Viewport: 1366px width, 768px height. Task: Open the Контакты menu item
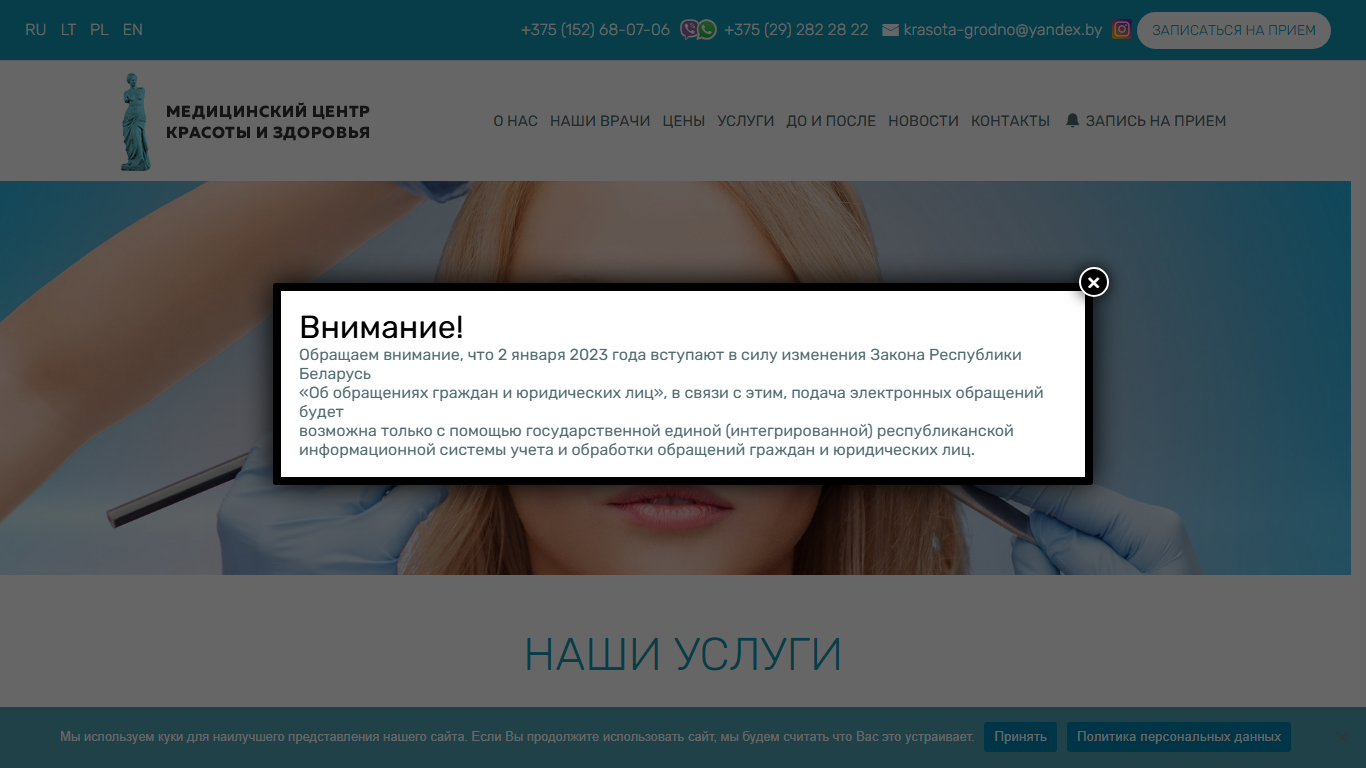[x=1010, y=121]
